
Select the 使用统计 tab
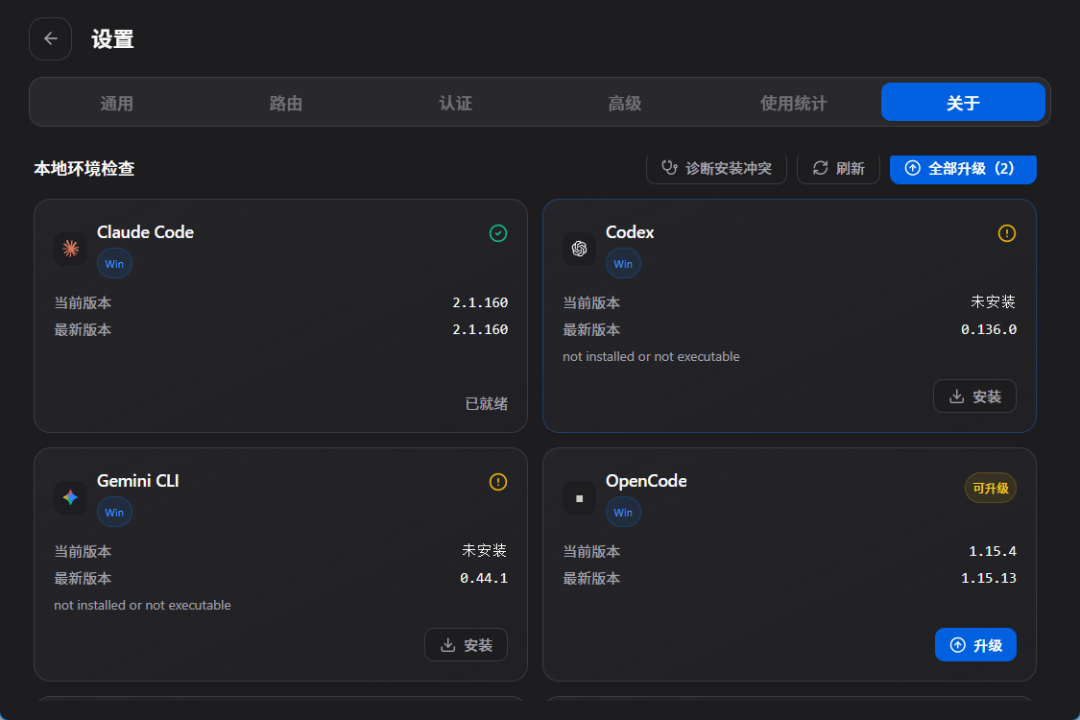coord(794,103)
